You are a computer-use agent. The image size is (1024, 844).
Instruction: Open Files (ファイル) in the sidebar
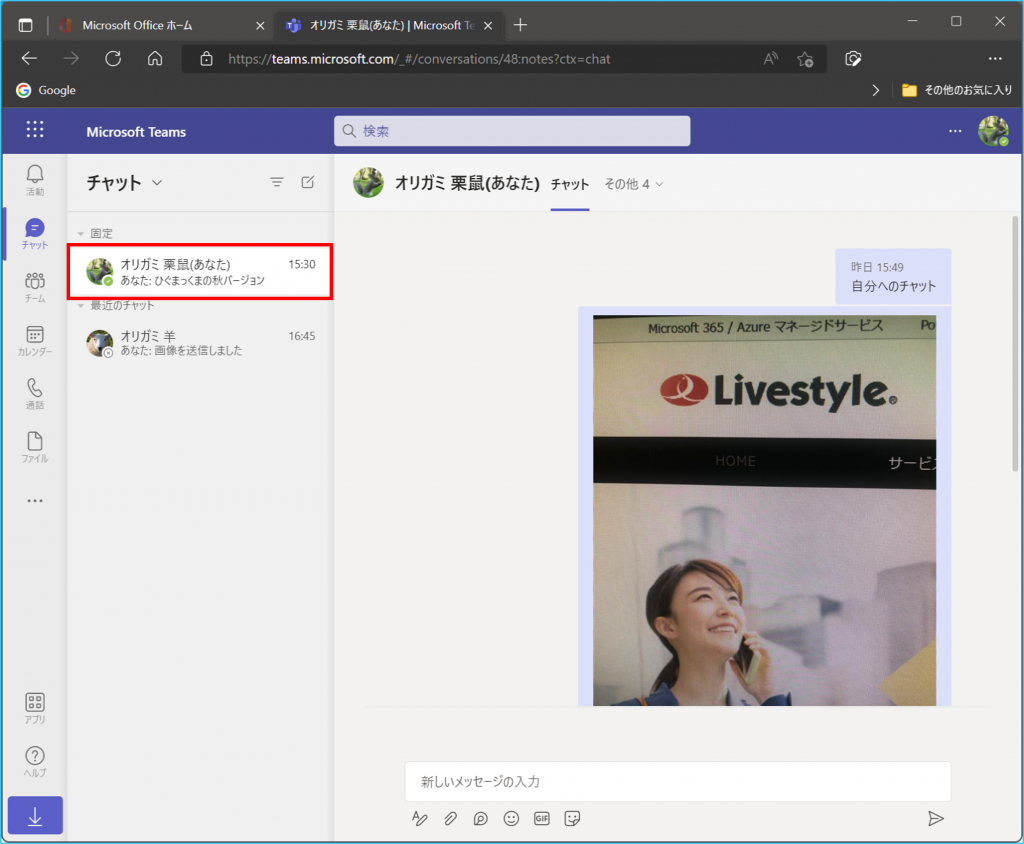coord(35,447)
